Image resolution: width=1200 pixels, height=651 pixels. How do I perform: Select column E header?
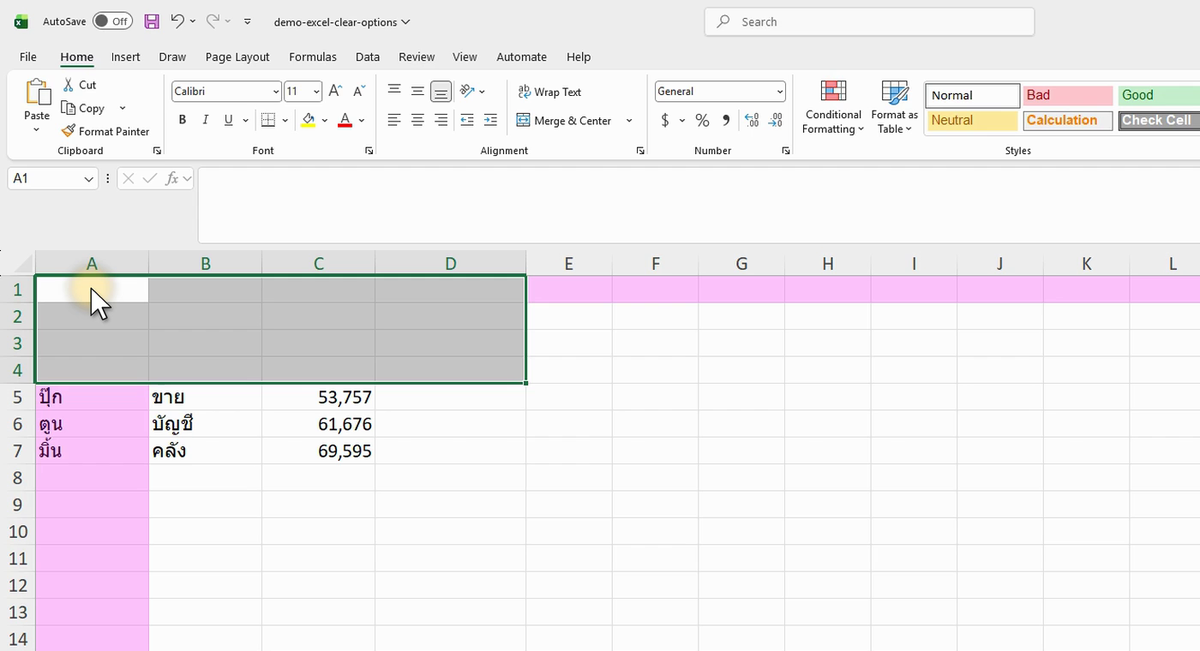pos(569,264)
